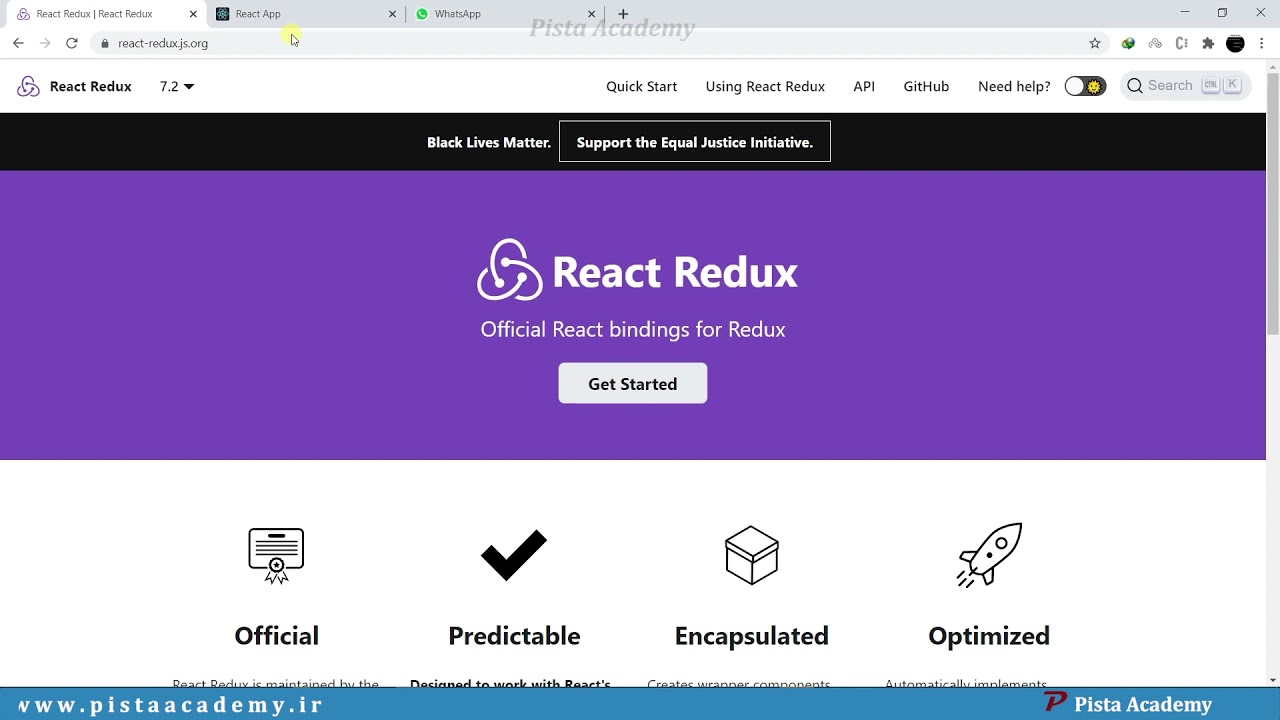Open the grey linked-circles extension icon
This screenshot has width=1280, height=720.
tap(1155, 43)
